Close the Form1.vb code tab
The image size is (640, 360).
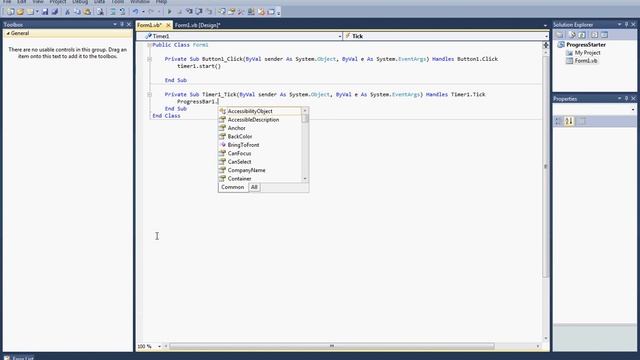tap(168, 25)
